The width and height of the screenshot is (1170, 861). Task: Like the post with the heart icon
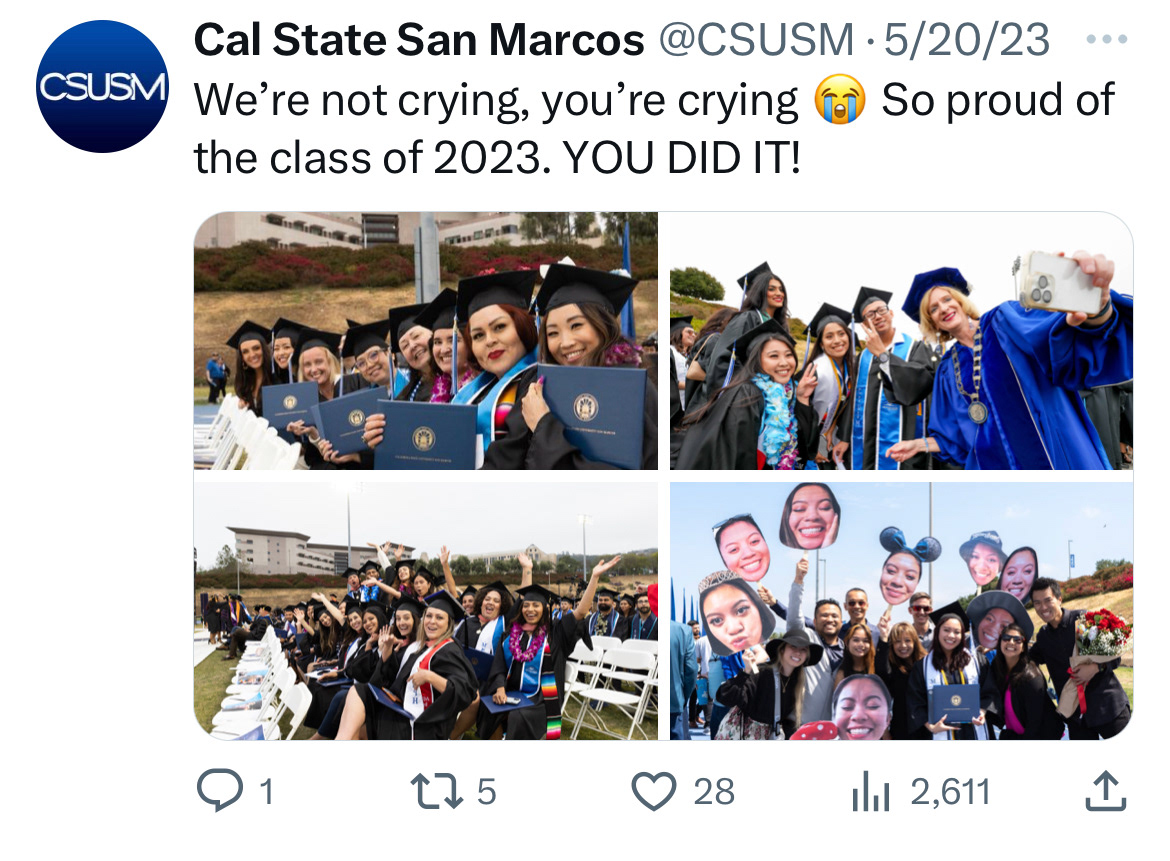(654, 792)
